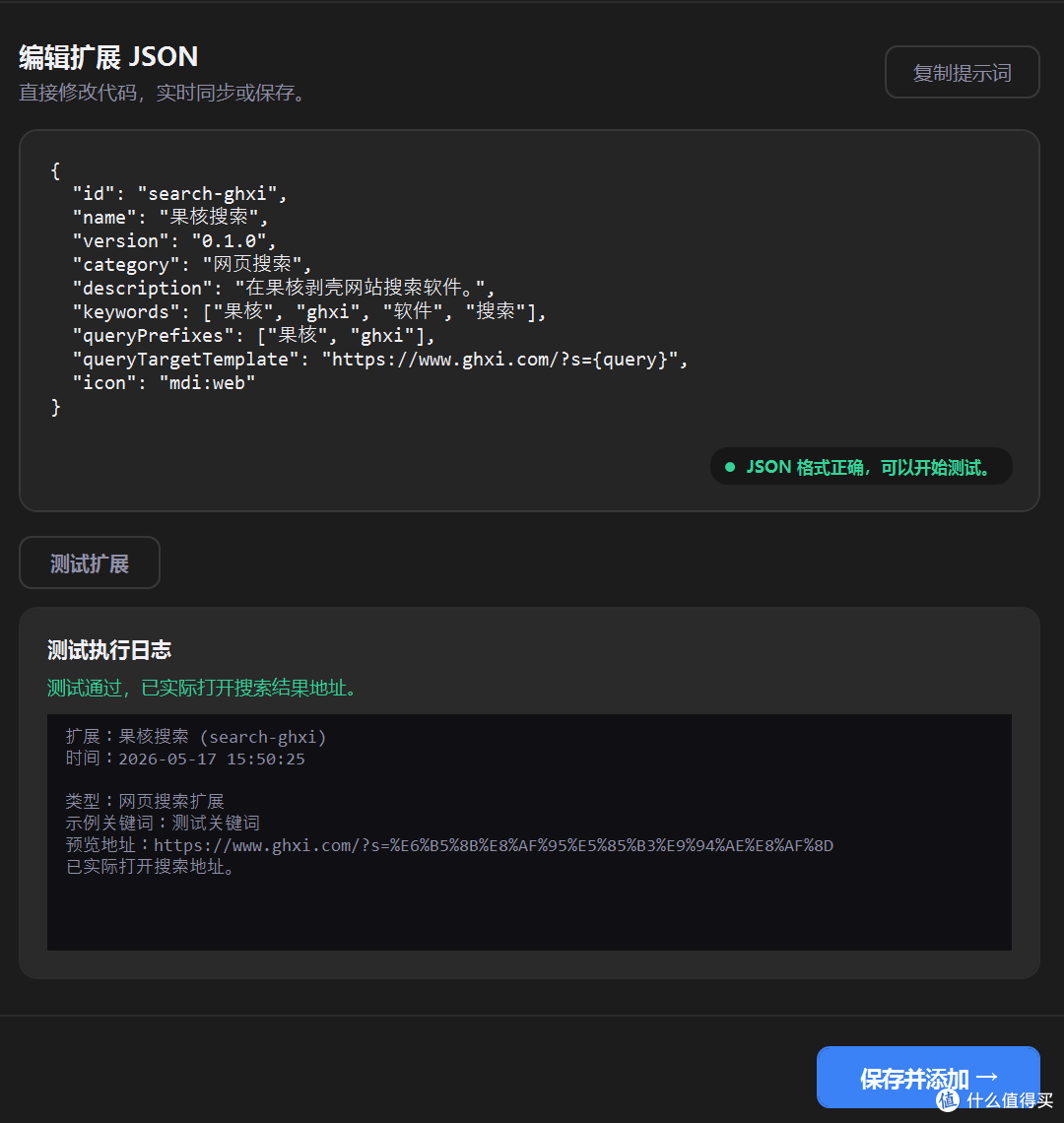Click the subtitle 直接修改代码，实时同步或保存
This screenshot has height=1123, width=1064.
(x=162, y=93)
